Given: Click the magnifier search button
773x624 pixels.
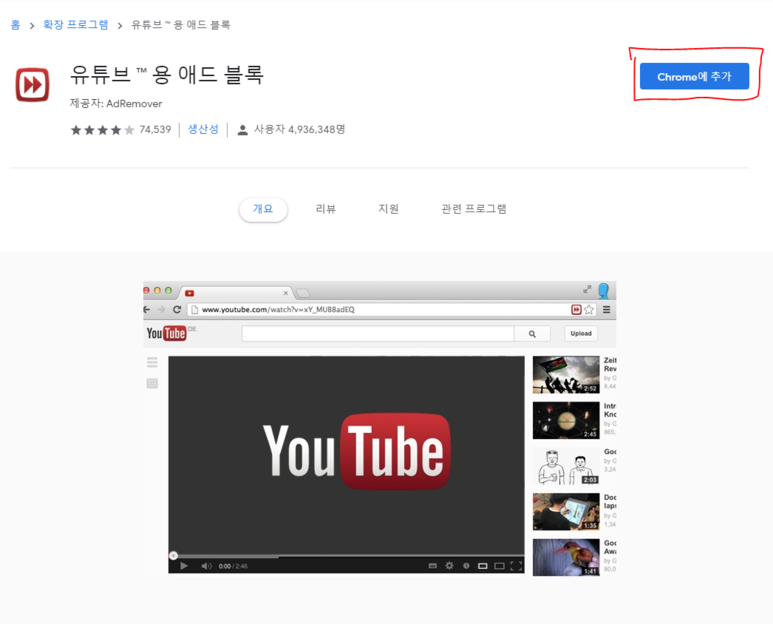Looking at the screenshot, I should [532, 334].
